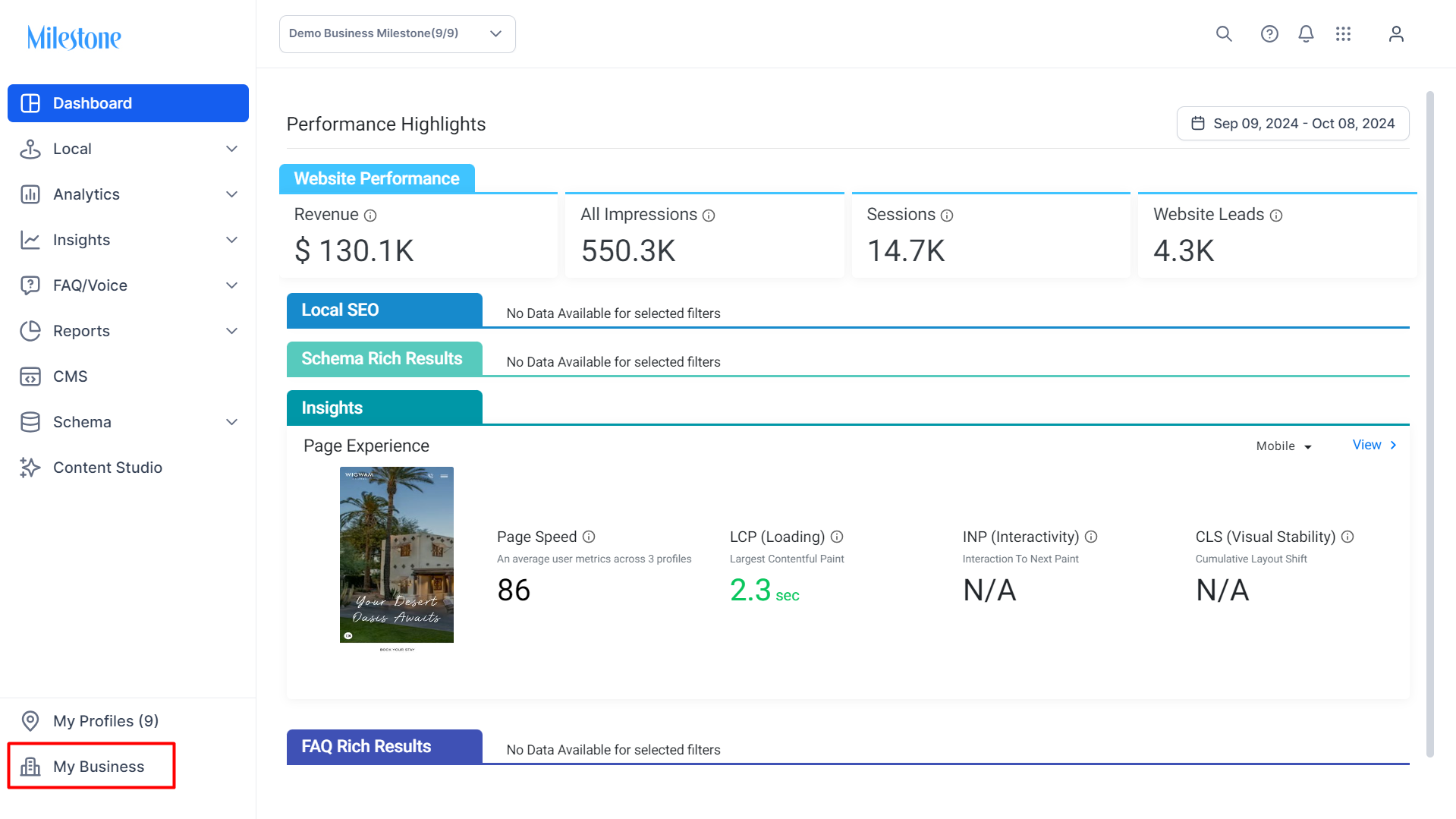
Task: Click the vertical scrollbar on the right
Action: click(x=1430, y=425)
